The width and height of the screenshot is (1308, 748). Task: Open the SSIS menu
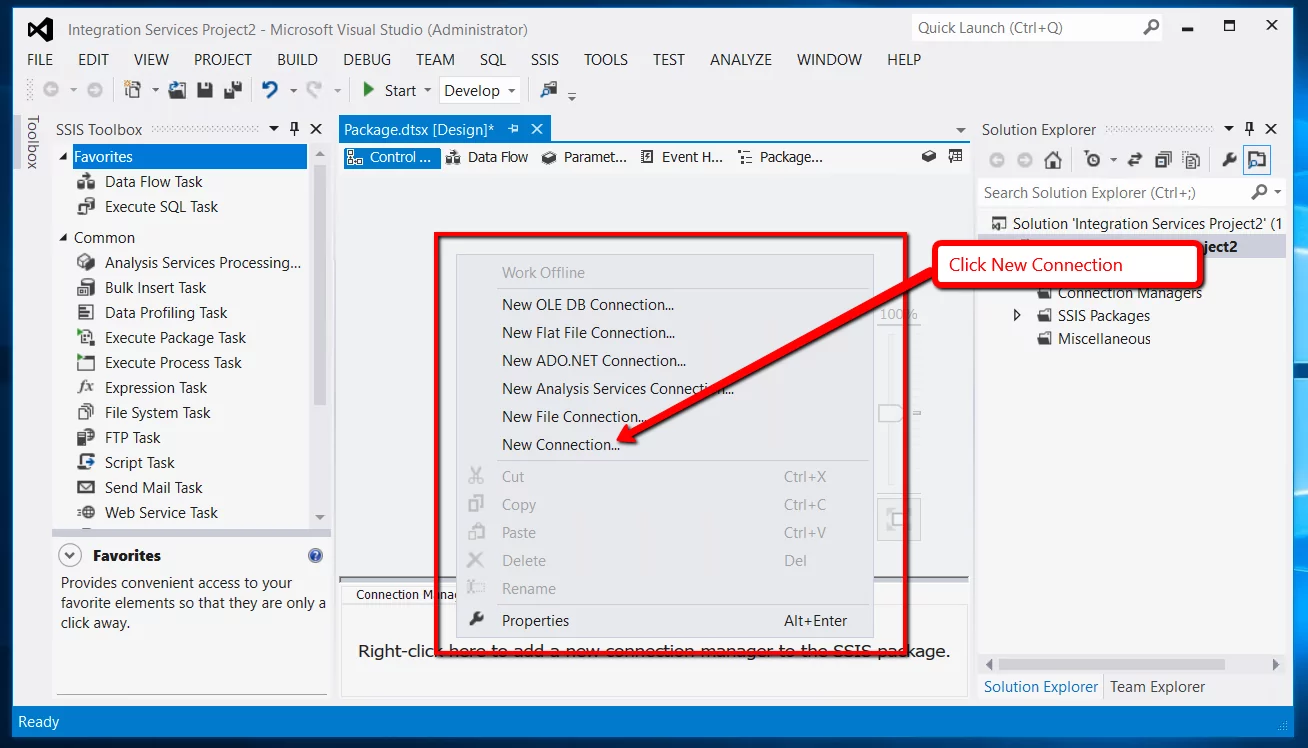(545, 60)
